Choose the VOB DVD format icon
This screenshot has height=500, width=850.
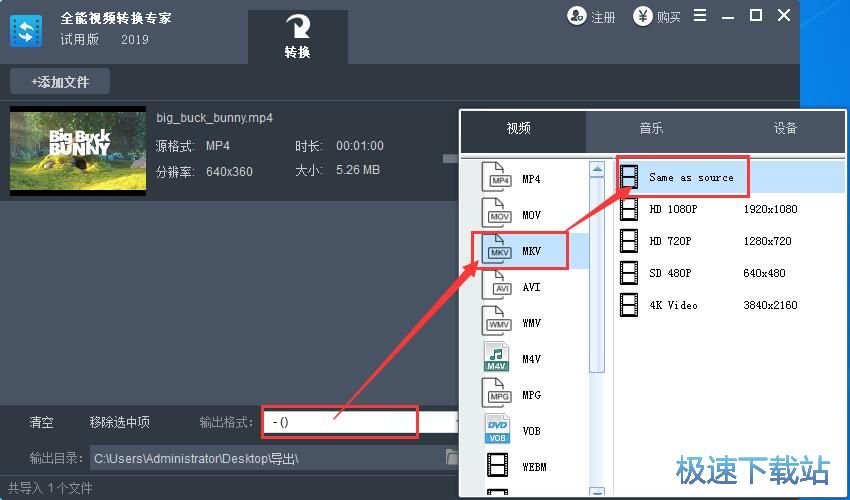pos(497,428)
